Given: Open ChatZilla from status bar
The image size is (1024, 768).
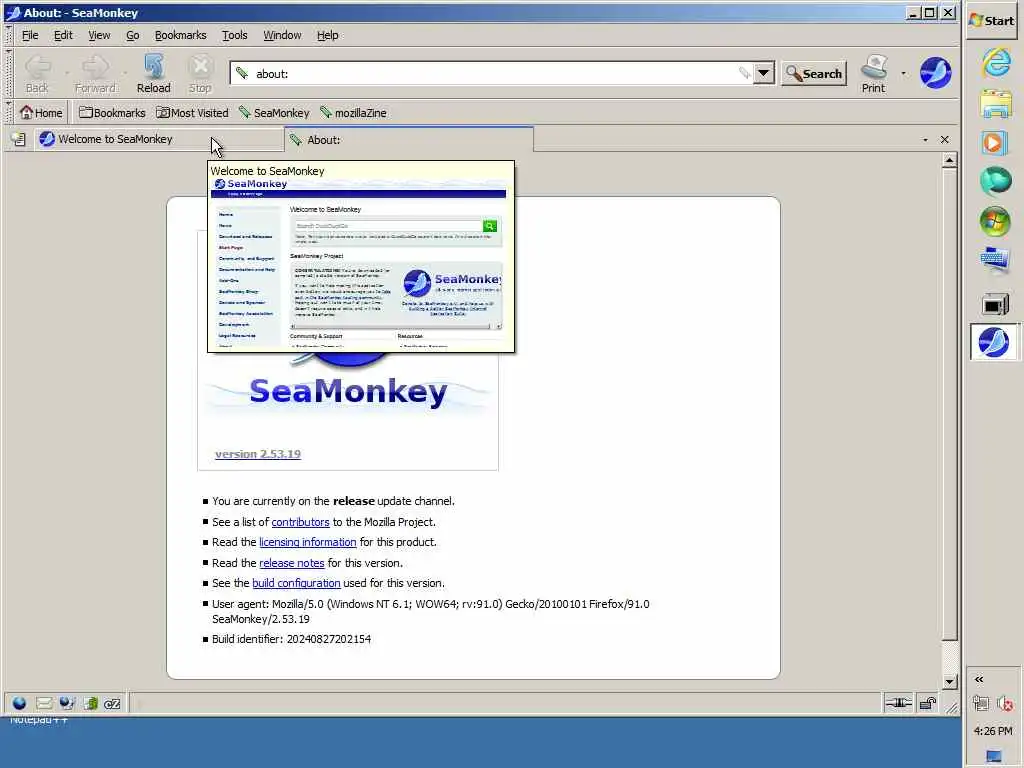Looking at the screenshot, I should 112,703.
